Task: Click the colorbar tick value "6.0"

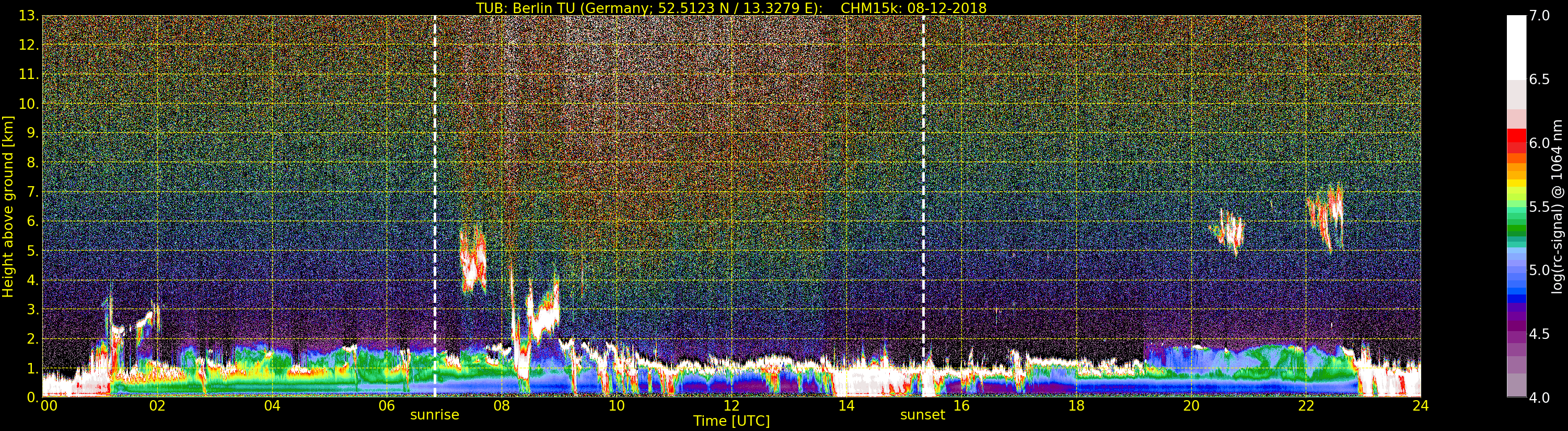Action: 1539,143
